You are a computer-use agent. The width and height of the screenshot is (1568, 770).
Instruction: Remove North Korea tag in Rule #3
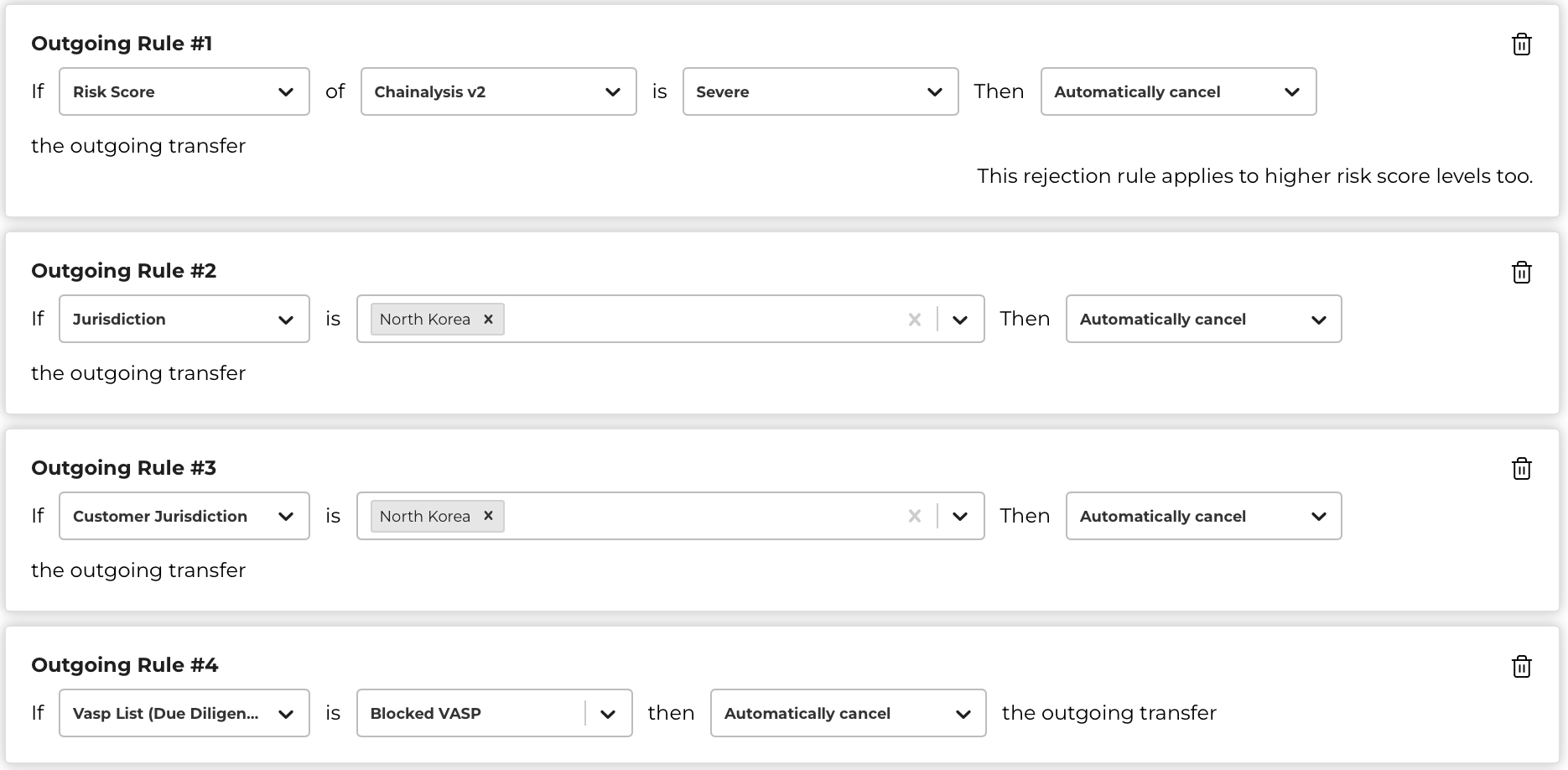(x=488, y=516)
